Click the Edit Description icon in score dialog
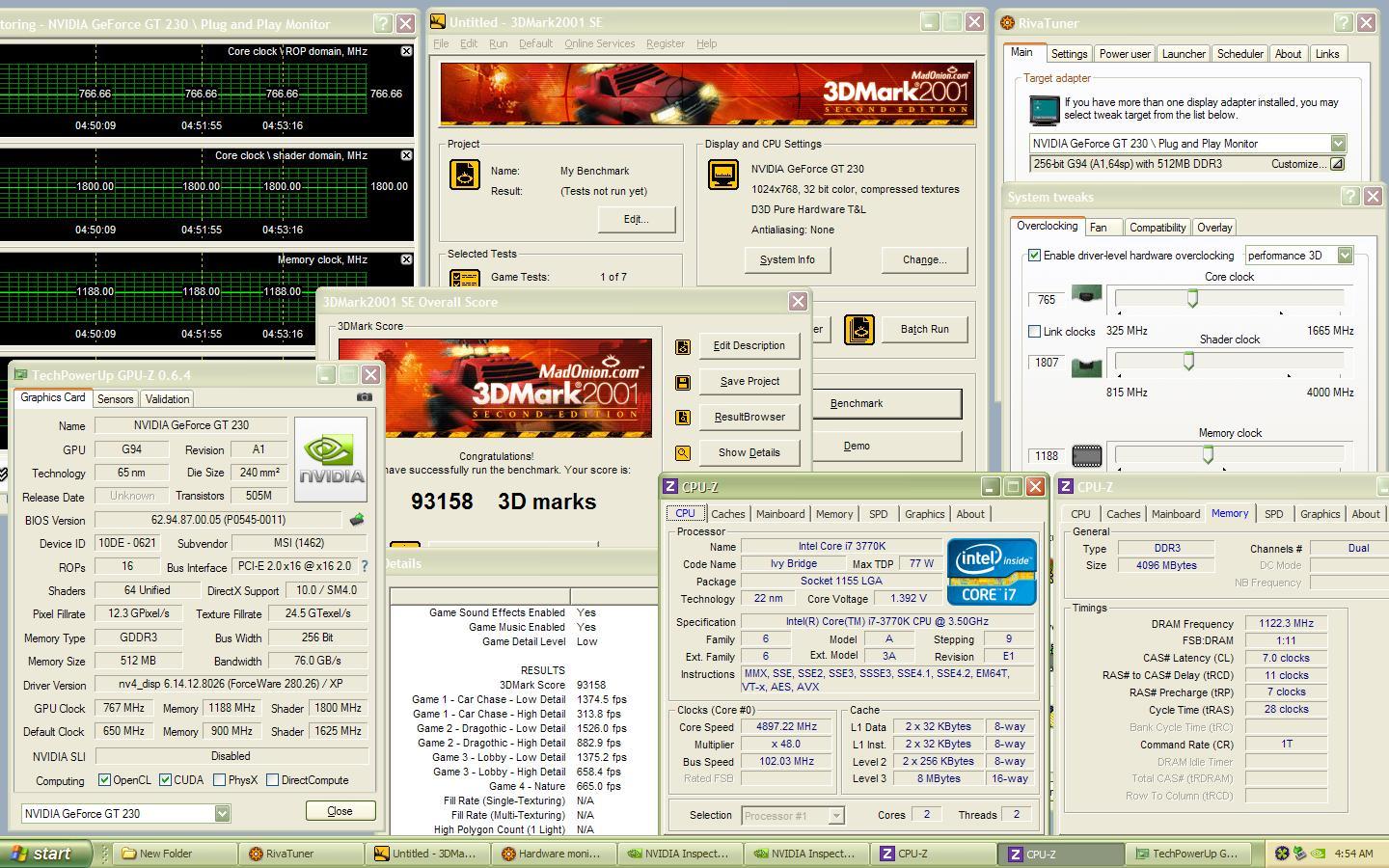The image size is (1389, 868). 683,346
